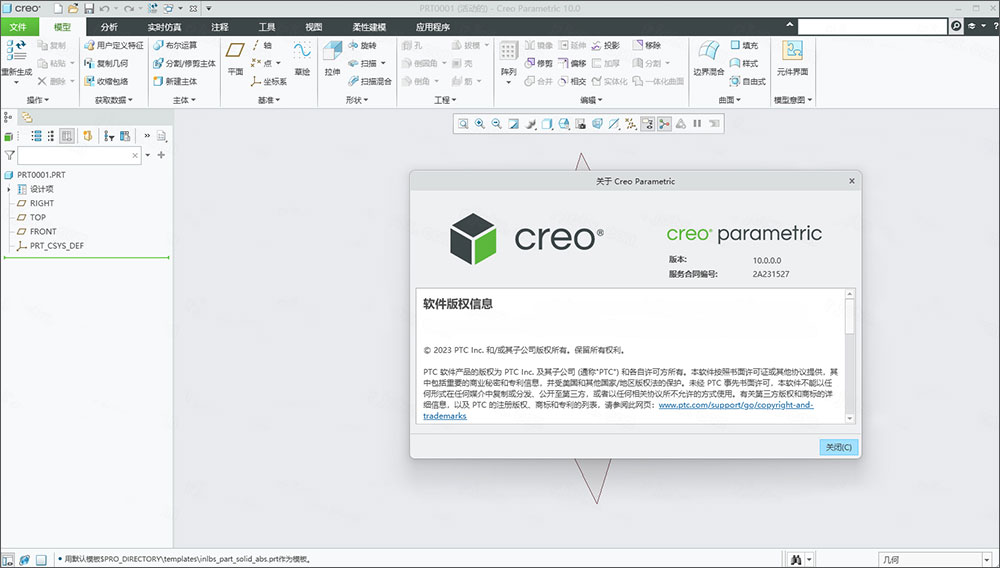
Task: Expand the 主体 group dropdown
Action: tap(184, 100)
